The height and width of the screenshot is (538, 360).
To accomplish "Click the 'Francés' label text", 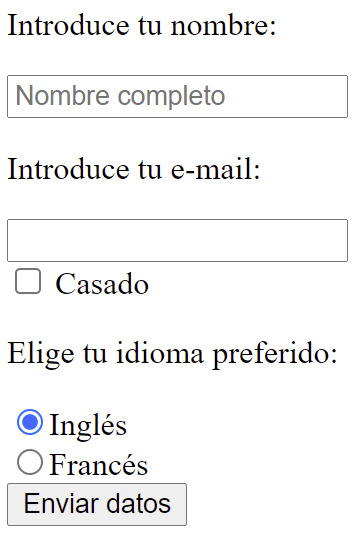I will pos(99,465).
